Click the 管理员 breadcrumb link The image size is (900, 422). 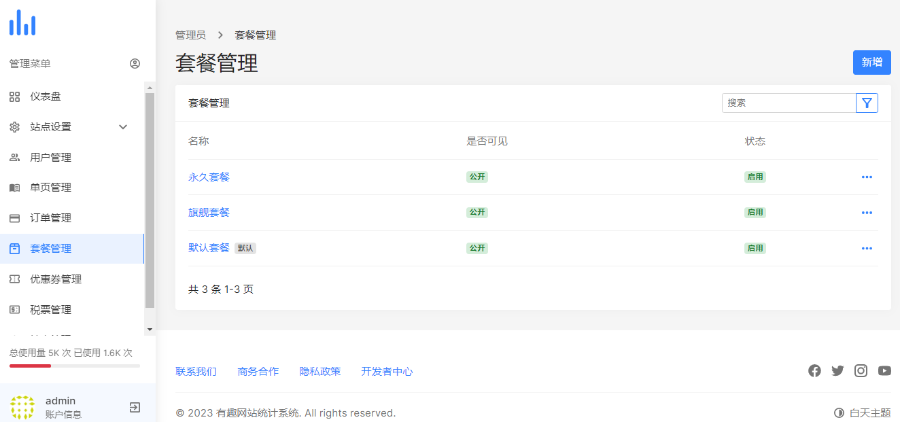(x=191, y=36)
